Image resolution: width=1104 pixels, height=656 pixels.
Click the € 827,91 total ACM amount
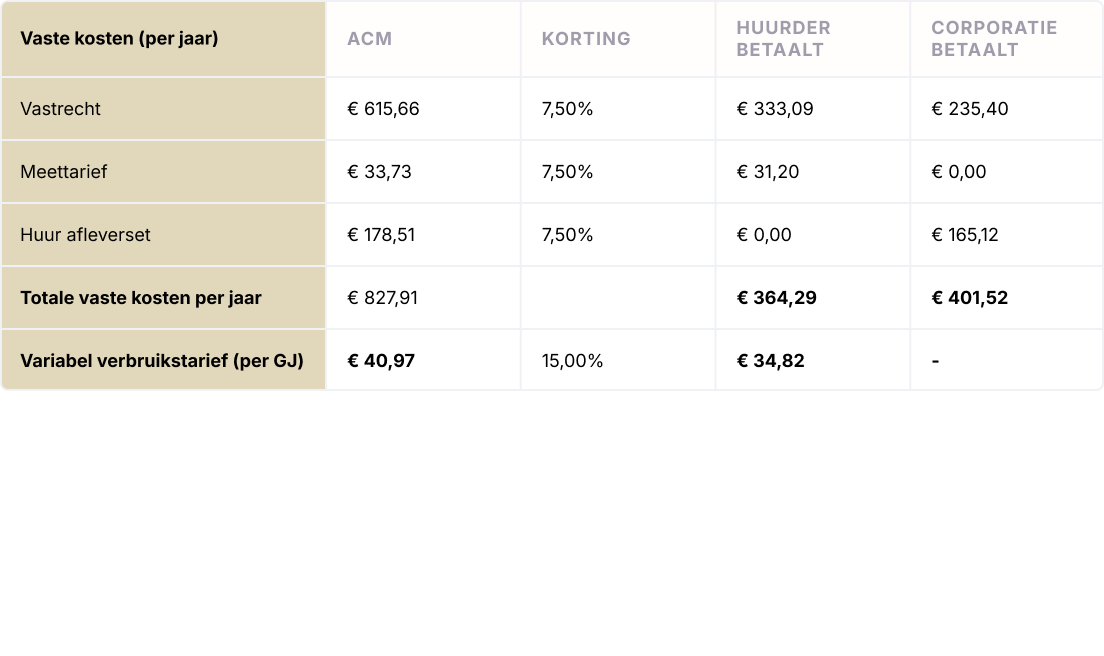[382, 298]
